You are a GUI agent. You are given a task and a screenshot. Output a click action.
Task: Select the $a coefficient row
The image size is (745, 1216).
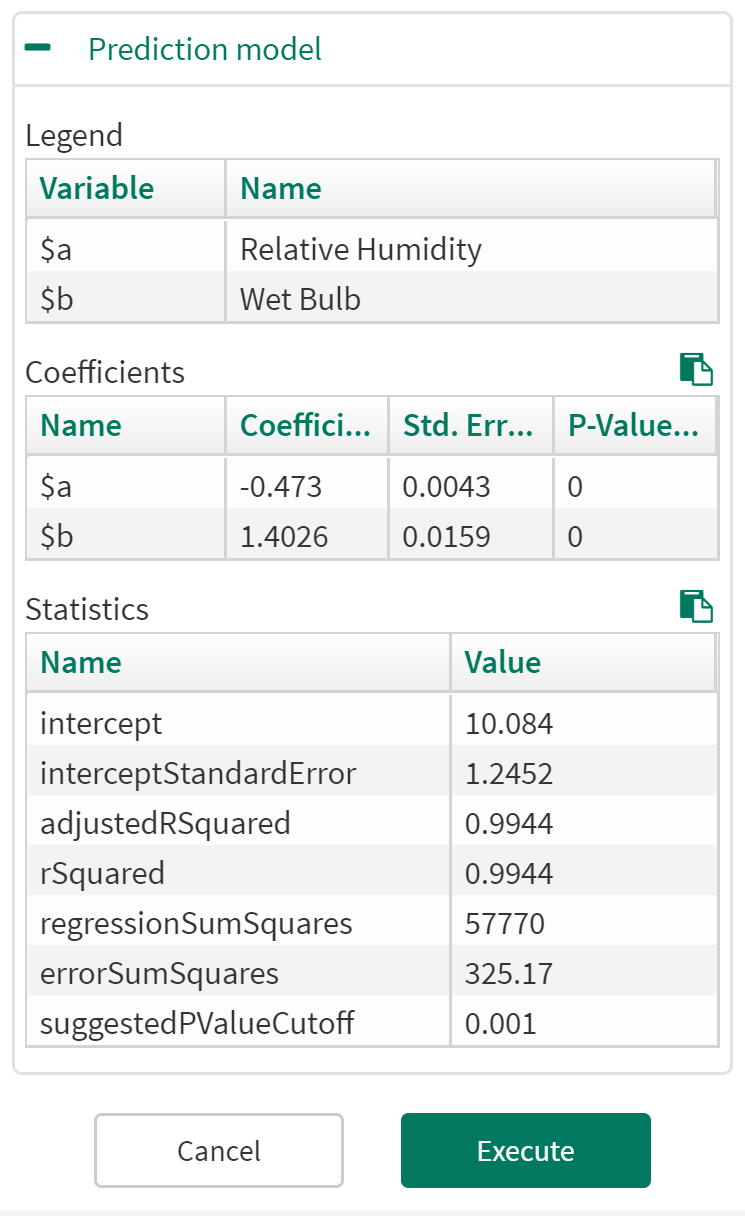tap(56, 487)
